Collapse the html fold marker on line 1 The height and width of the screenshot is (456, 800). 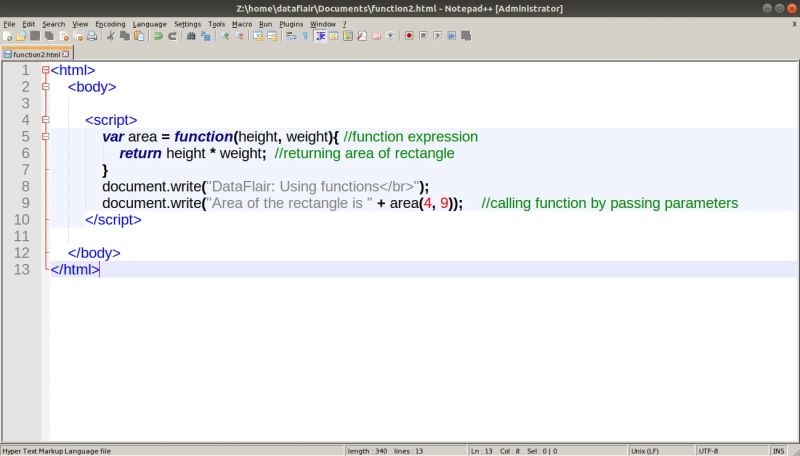click(x=45, y=70)
